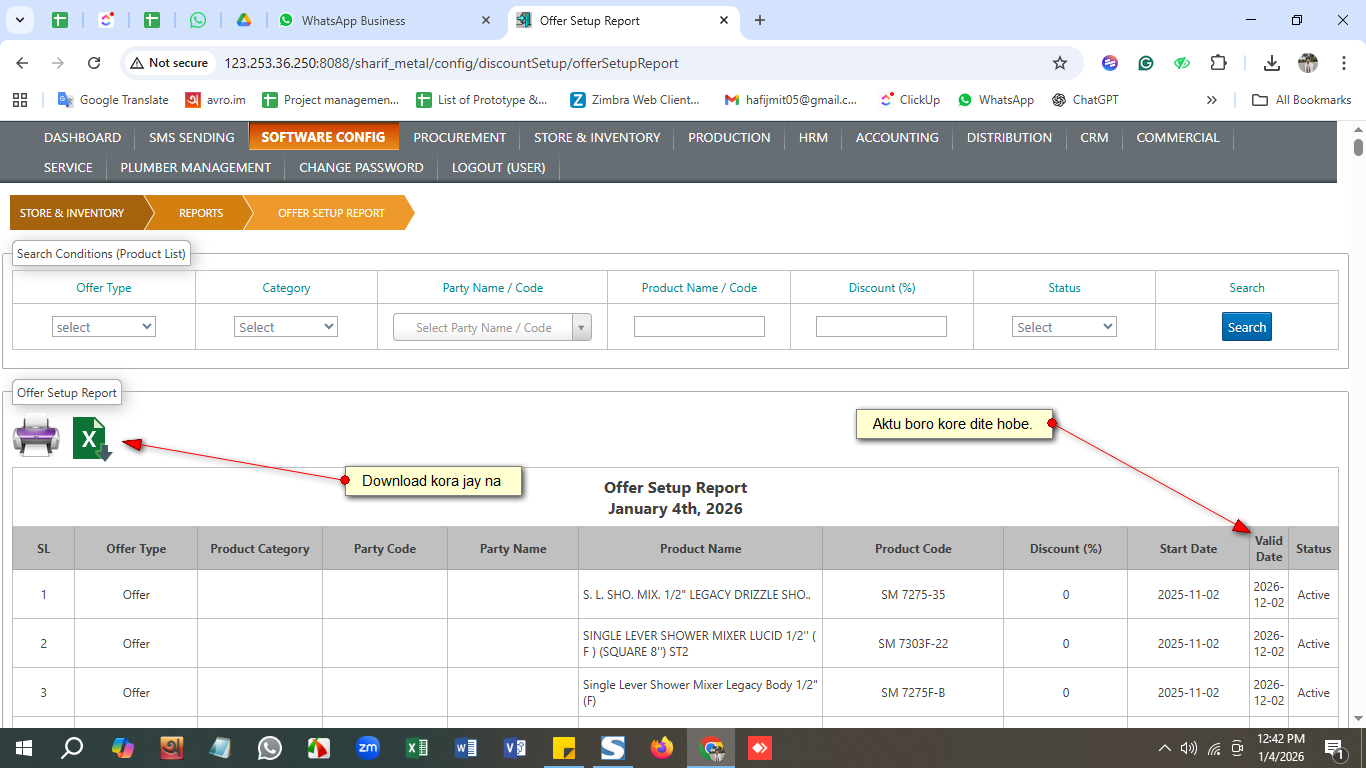Viewport: 1366px width, 768px height.
Task: Open the system volume control
Action: click(1189, 748)
